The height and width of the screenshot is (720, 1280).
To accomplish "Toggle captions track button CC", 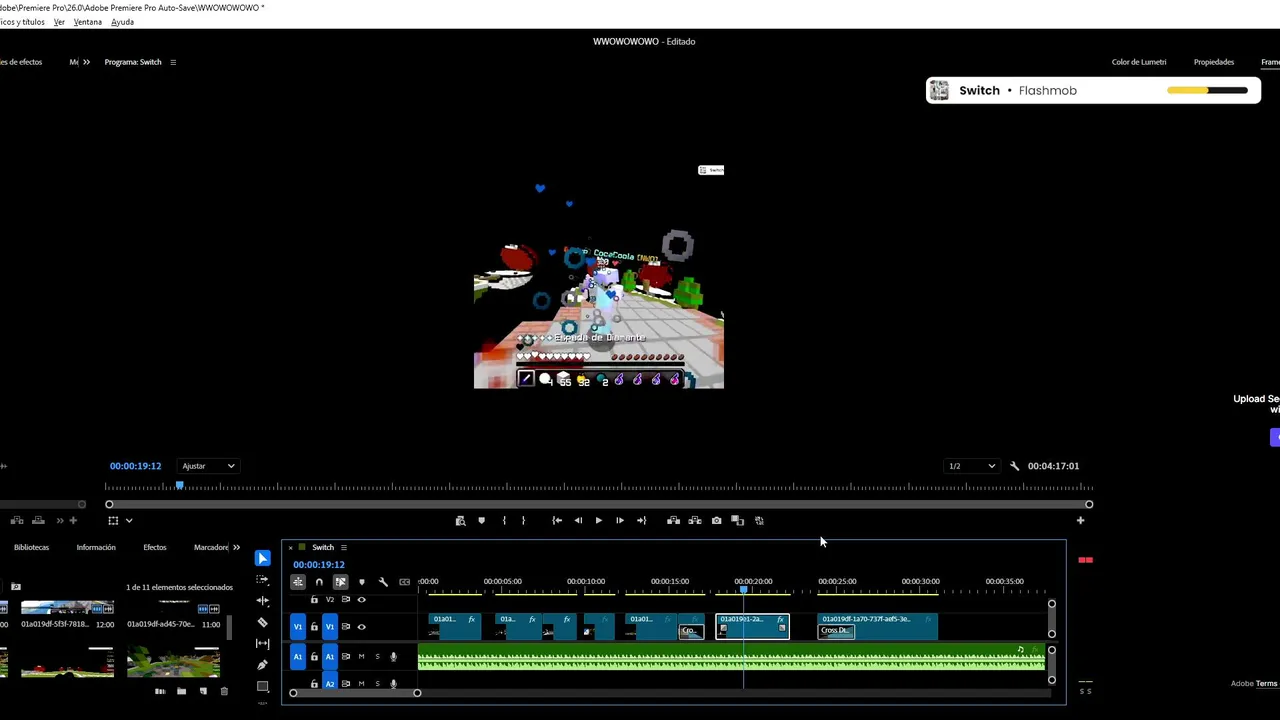I will (404, 582).
